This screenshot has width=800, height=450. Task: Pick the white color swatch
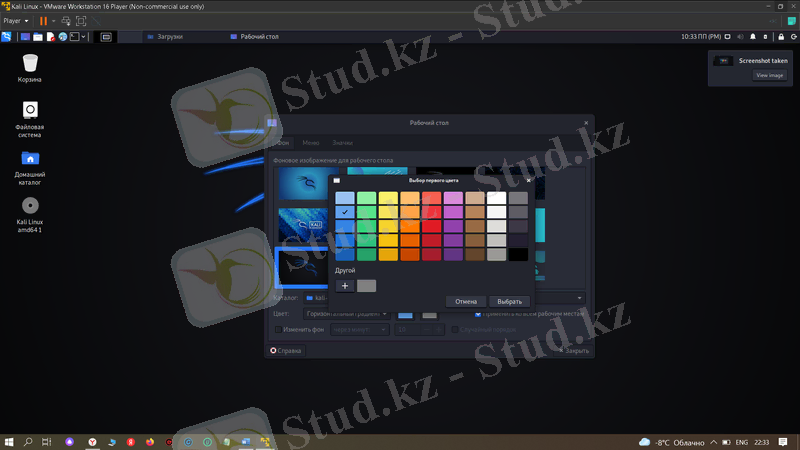pyautogui.click(x=496, y=198)
